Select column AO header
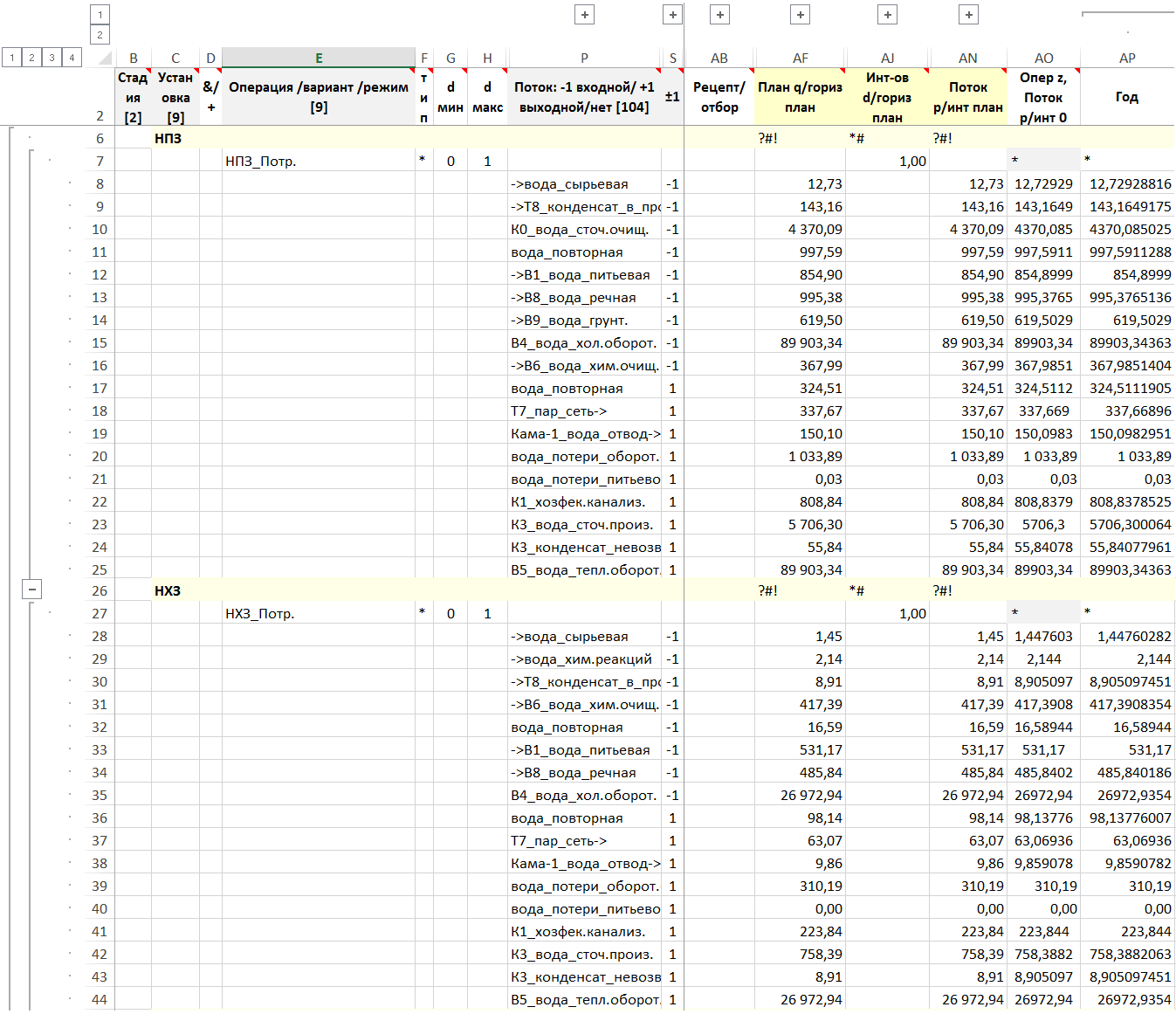Viewport: 1176px width, 1014px height. [x=1043, y=59]
